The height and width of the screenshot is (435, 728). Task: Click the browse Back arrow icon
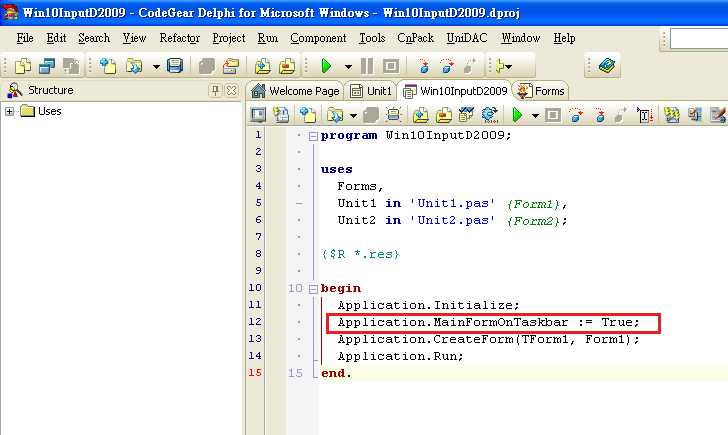500,66
